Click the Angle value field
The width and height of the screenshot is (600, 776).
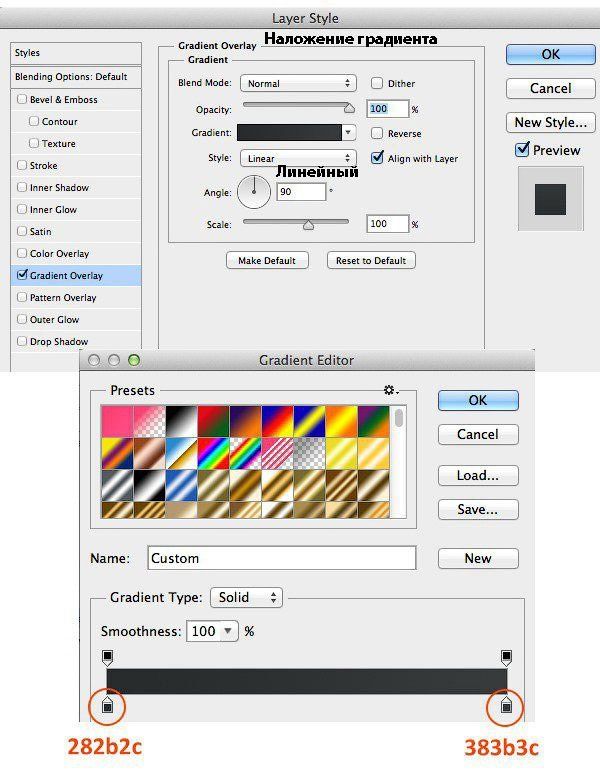tap(301, 192)
